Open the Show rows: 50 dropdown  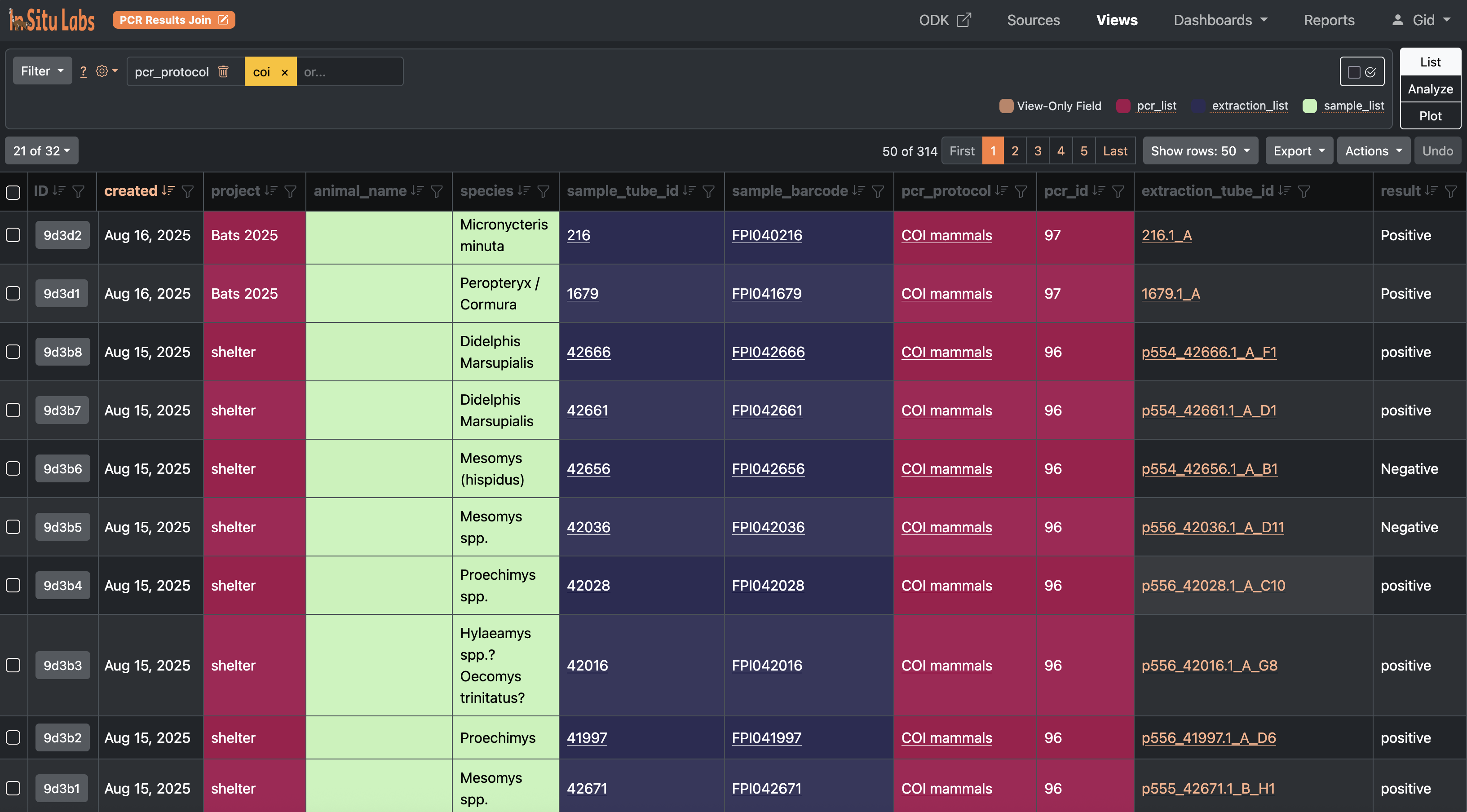(1200, 150)
